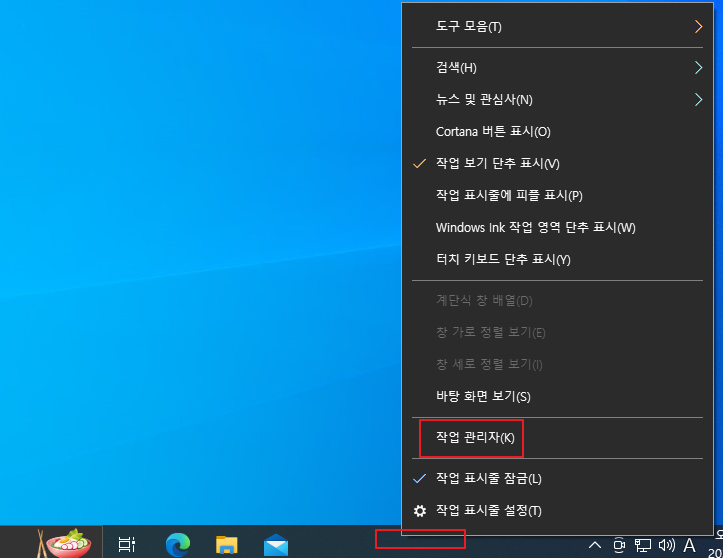Expand the 뉴스 및 관심사(N) submenu
723x558 pixels.
[557, 100]
